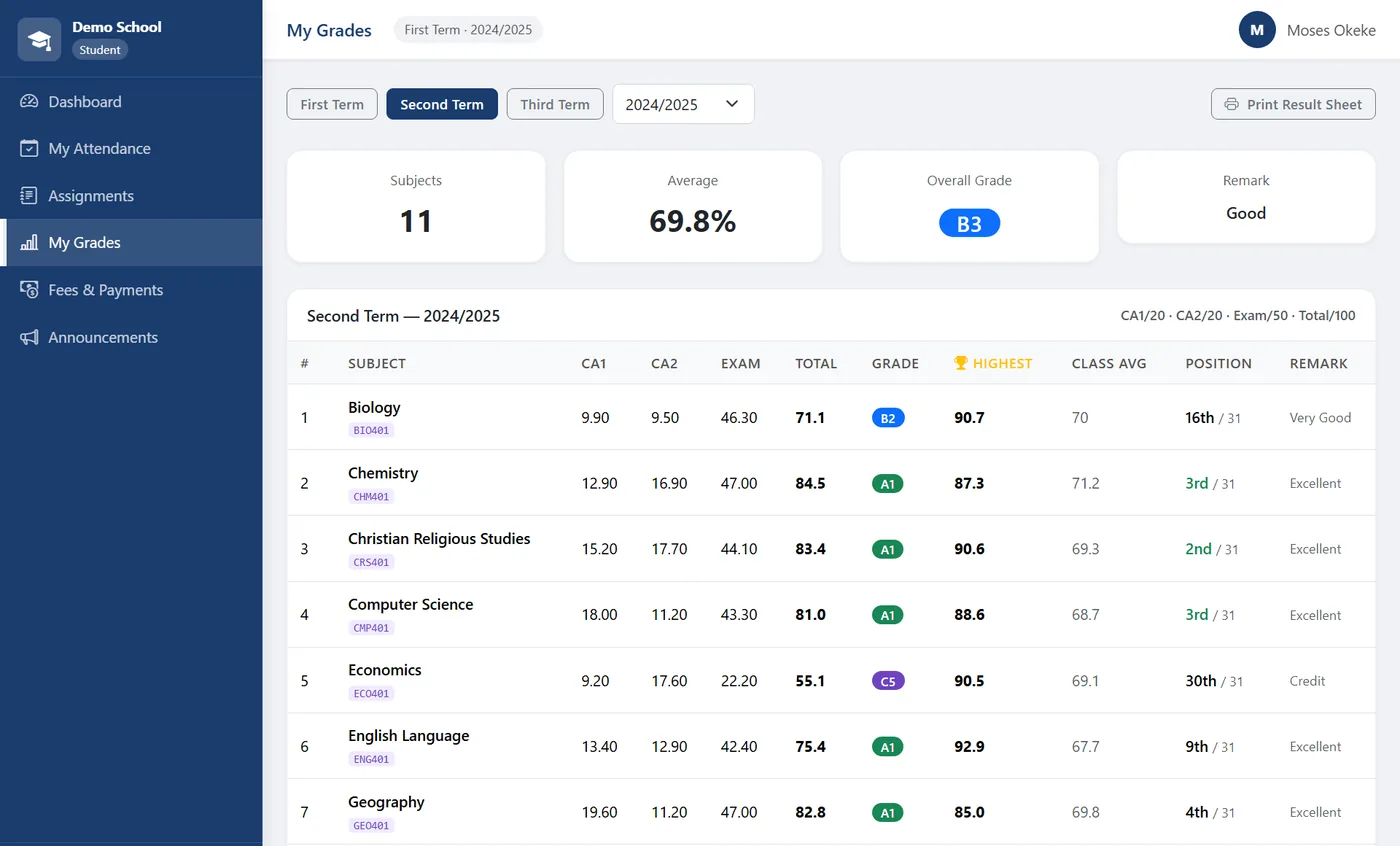Click the Good remark value
Screen dimensions: 1400x846
[x=1246, y=213]
